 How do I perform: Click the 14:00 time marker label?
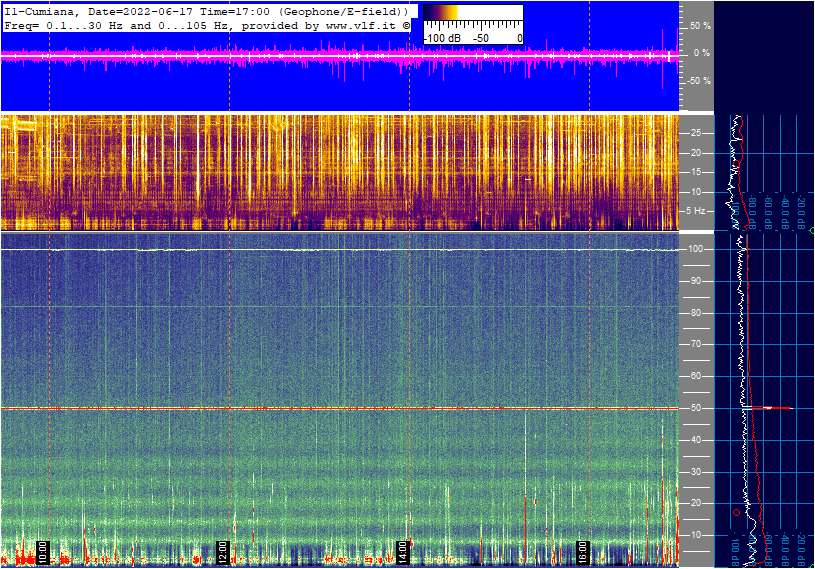tap(403, 551)
